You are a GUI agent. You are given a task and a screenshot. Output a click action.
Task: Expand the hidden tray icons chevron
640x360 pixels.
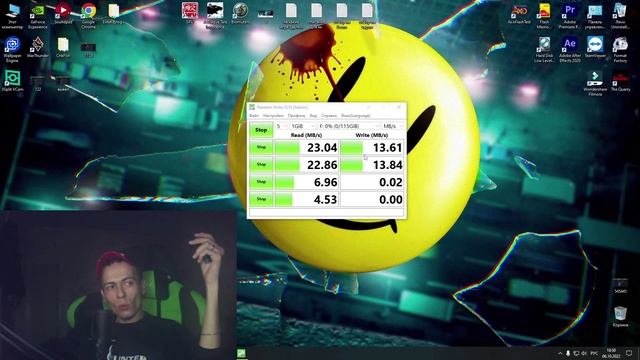[x=560, y=353]
